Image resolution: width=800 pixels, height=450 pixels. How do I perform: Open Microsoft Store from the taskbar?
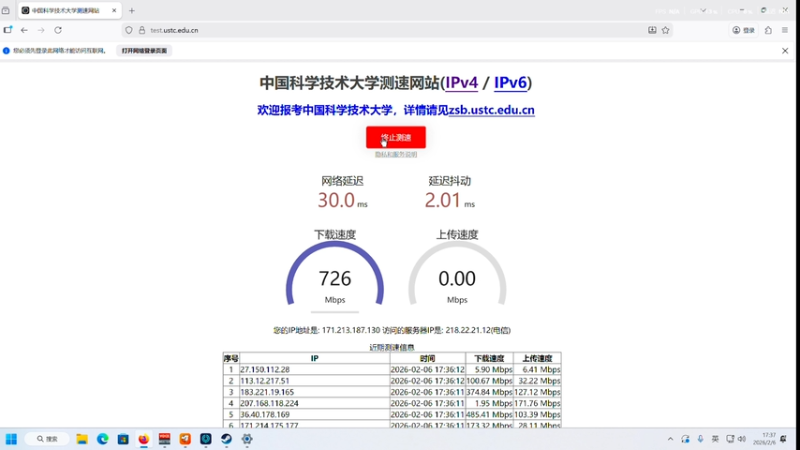point(123,439)
